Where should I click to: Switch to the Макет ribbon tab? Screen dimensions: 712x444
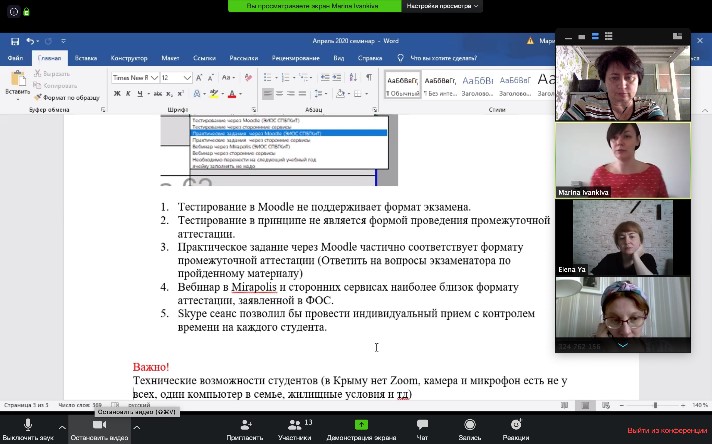170,58
